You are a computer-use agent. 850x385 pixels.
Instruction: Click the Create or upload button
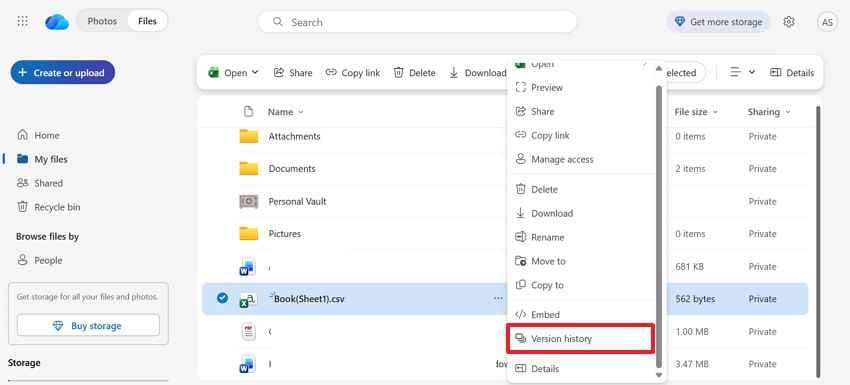(x=62, y=72)
